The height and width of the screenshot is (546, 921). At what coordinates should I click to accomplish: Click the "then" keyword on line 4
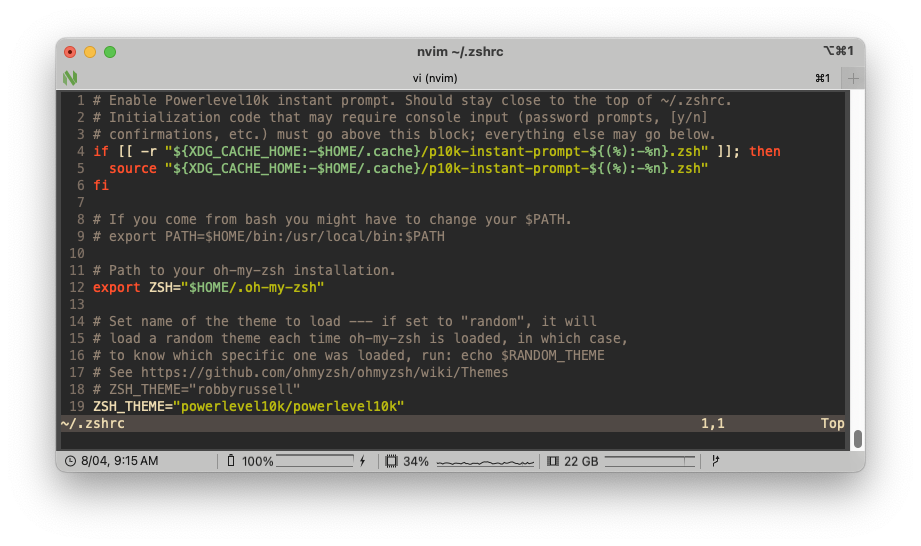[765, 151]
